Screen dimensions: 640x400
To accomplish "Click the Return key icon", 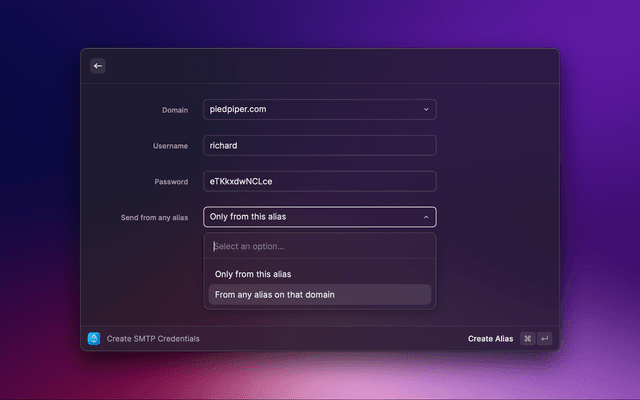I will pyautogui.click(x=545, y=338).
